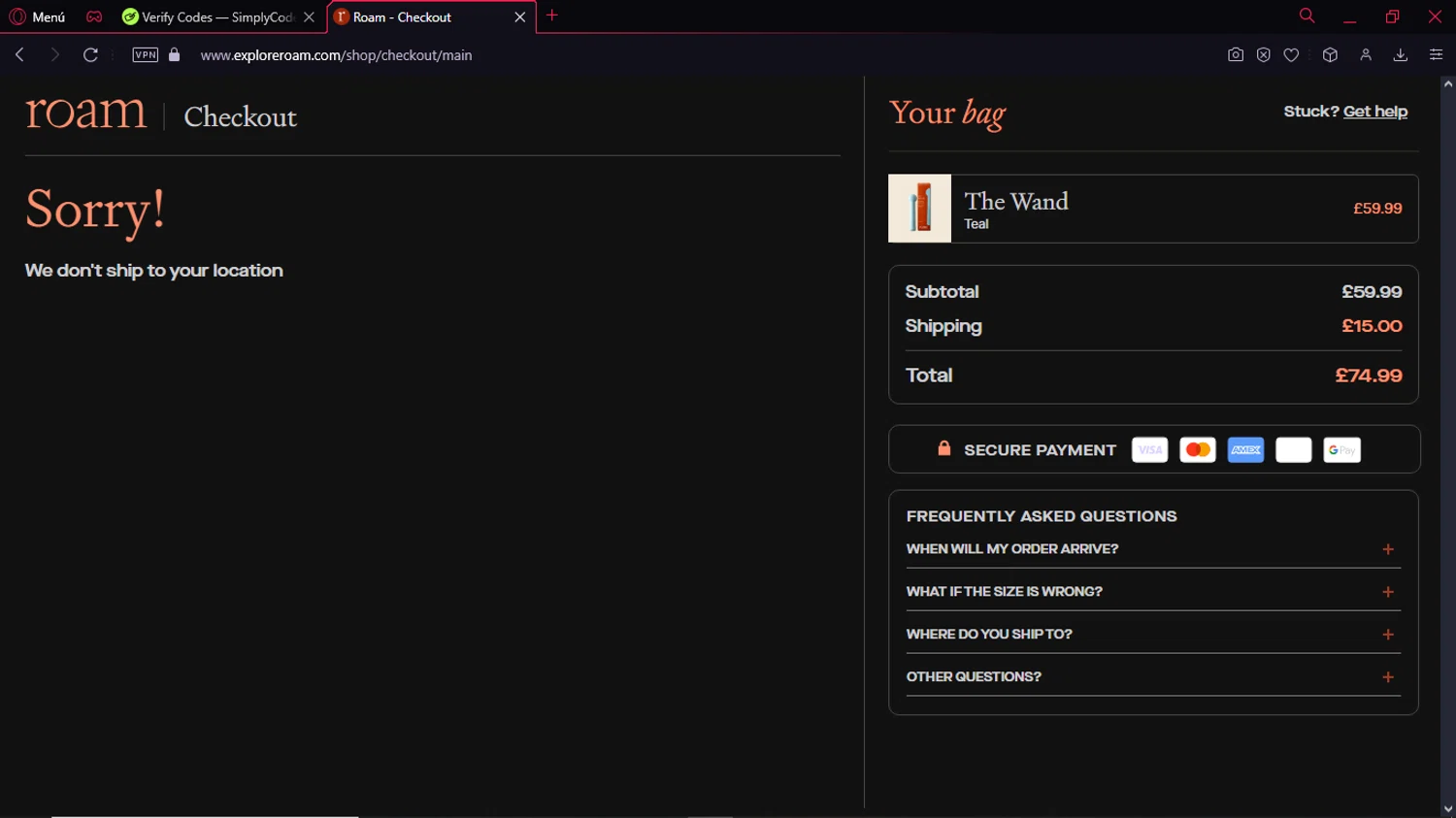Click the £74.99 total amount
The image size is (1456, 818).
click(1369, 376)
